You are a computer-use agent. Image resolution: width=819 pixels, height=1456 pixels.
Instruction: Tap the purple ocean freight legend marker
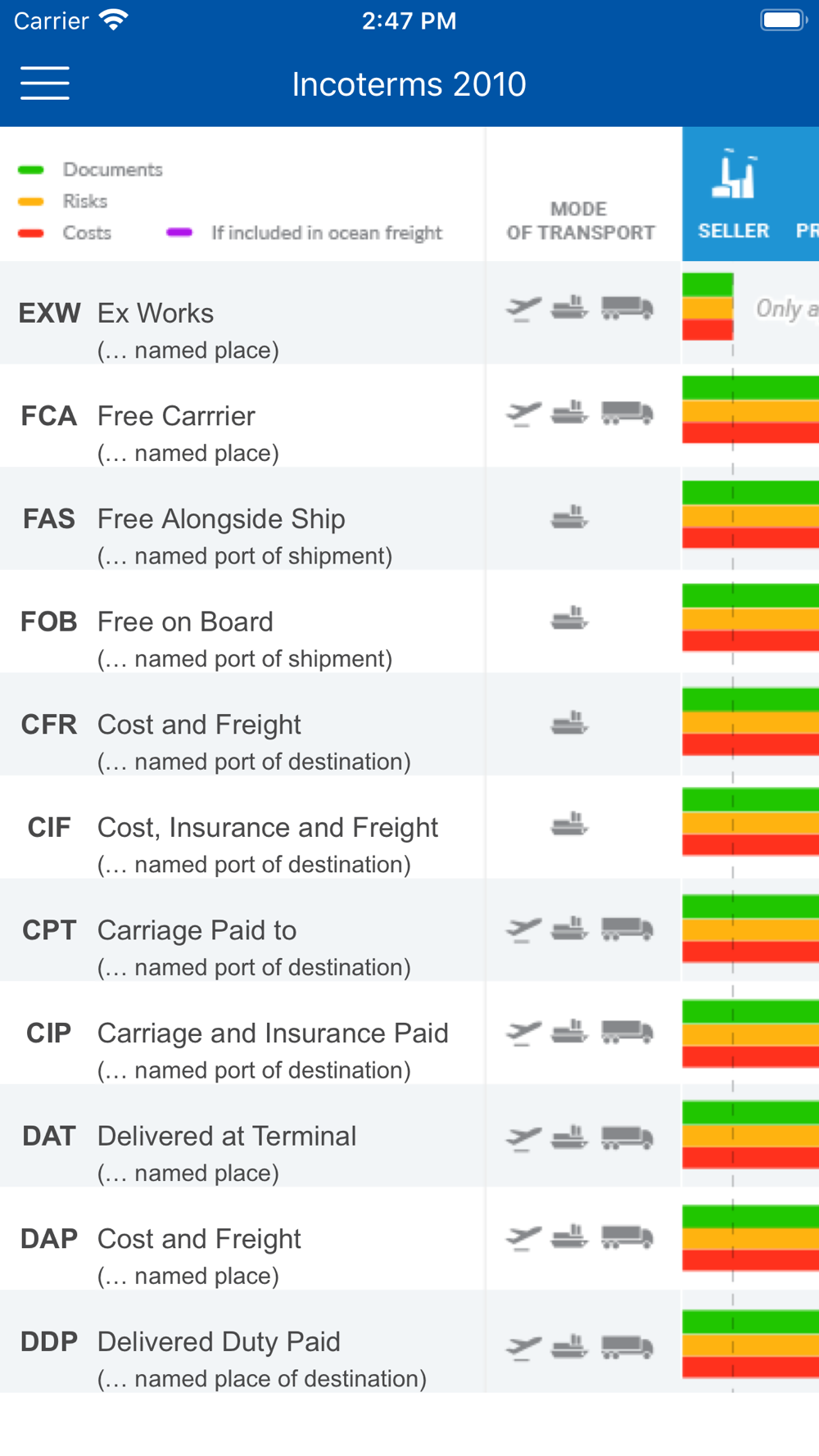click(x=179, y=233)
